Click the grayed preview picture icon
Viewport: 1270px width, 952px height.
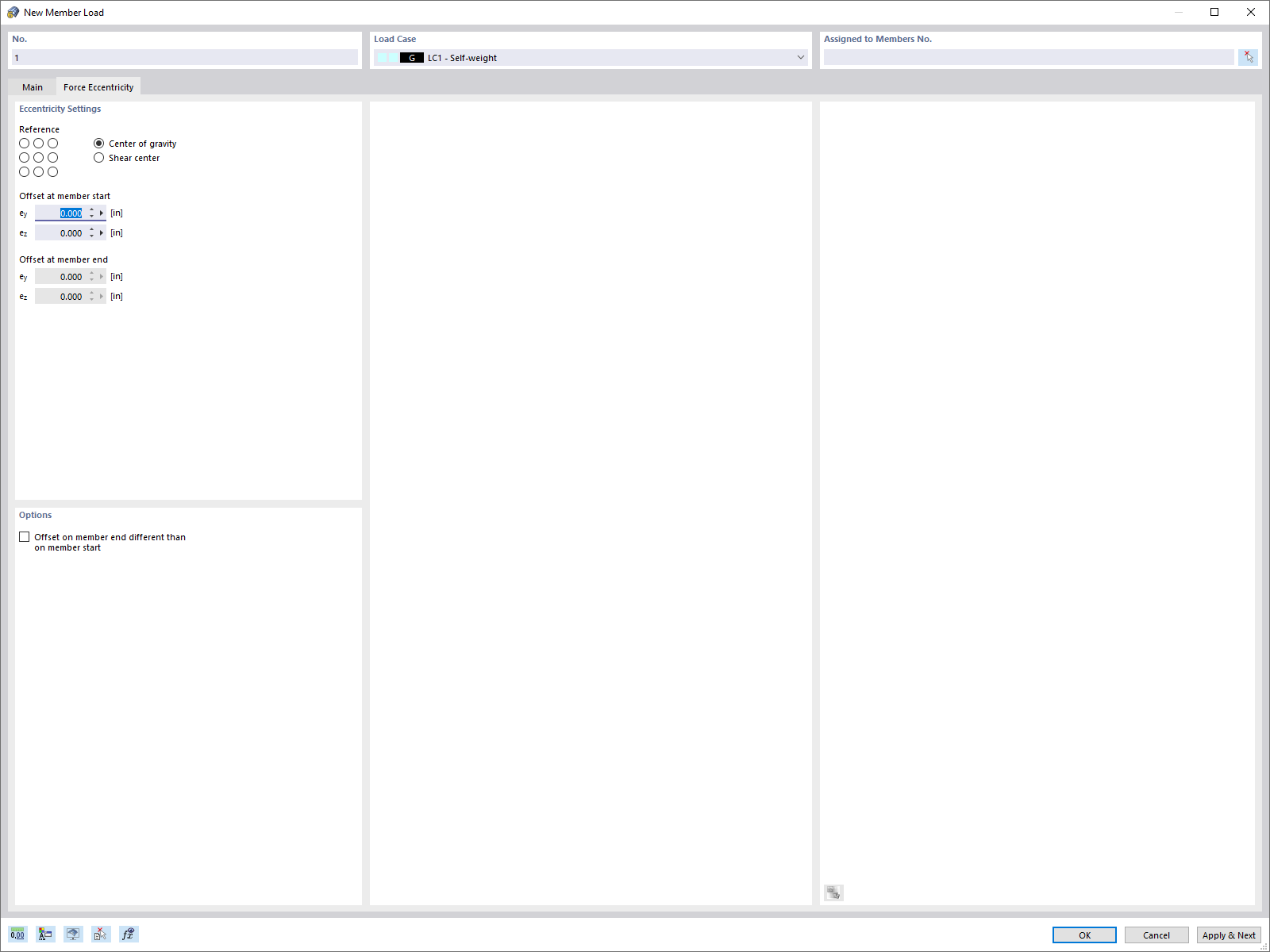(x=833, y=892)
